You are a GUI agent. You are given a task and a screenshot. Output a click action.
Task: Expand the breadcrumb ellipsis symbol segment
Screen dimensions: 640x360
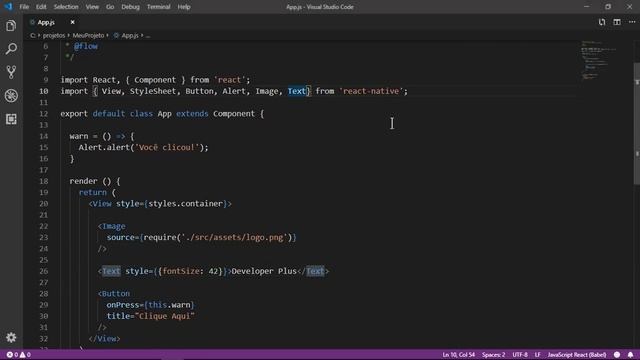[148, 36]
